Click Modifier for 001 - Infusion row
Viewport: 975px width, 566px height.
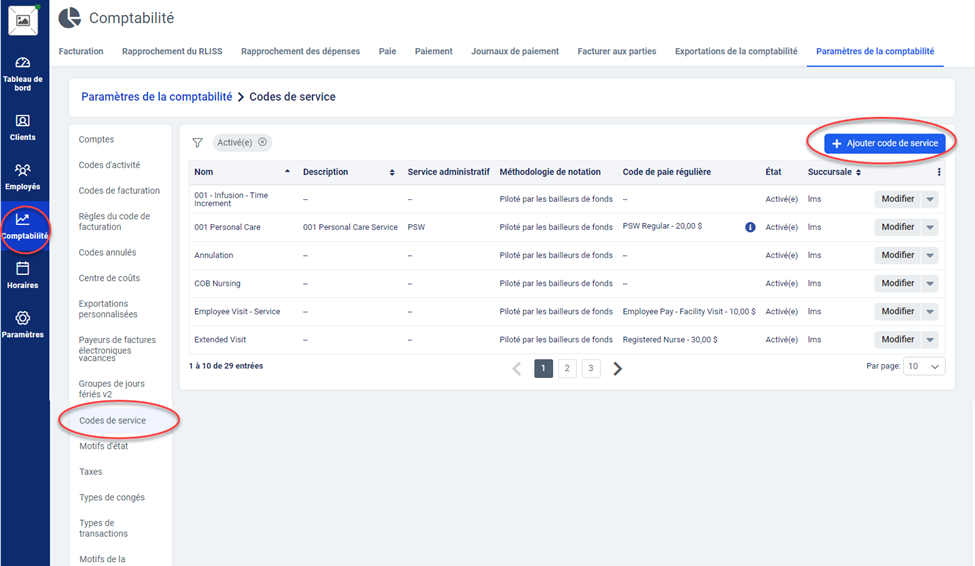coord(898,199)
